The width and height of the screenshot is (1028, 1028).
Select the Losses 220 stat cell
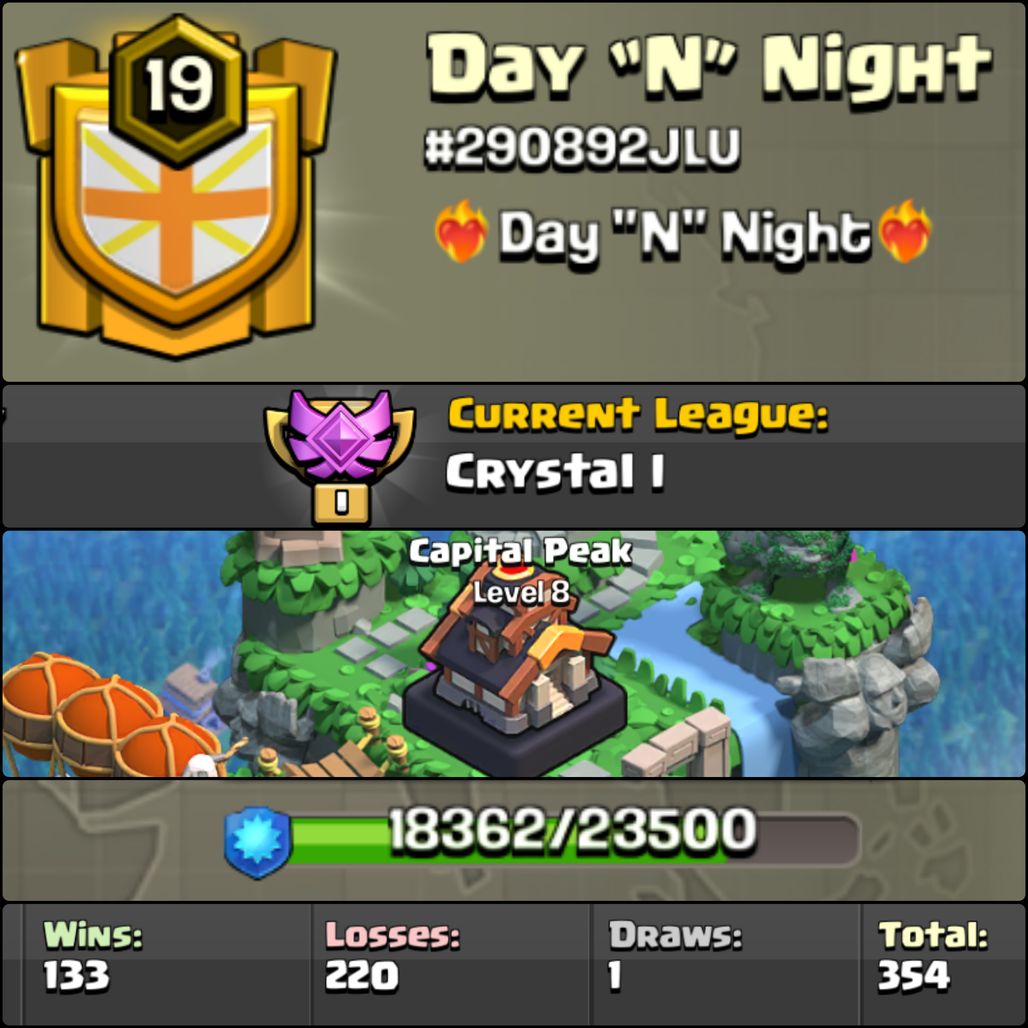(x=451, y=965)
